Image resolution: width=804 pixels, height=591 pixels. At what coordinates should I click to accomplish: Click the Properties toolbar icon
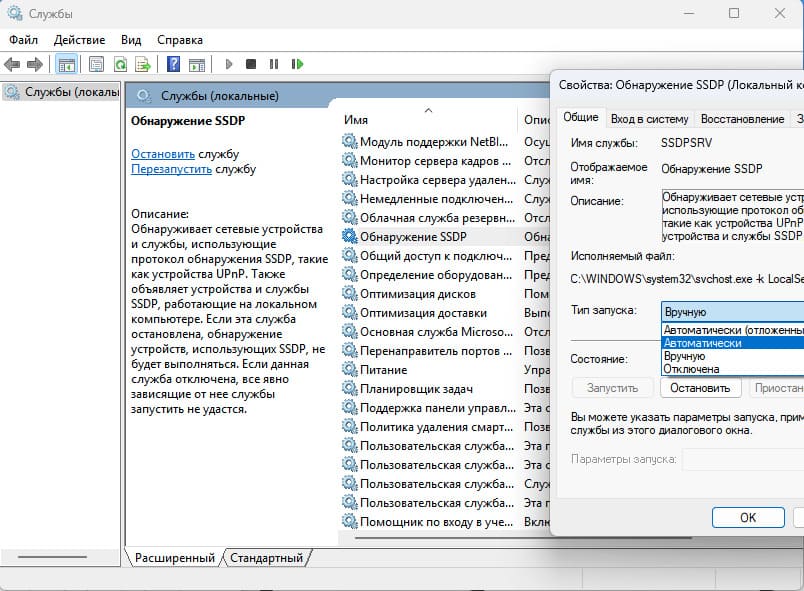point(96,64)
